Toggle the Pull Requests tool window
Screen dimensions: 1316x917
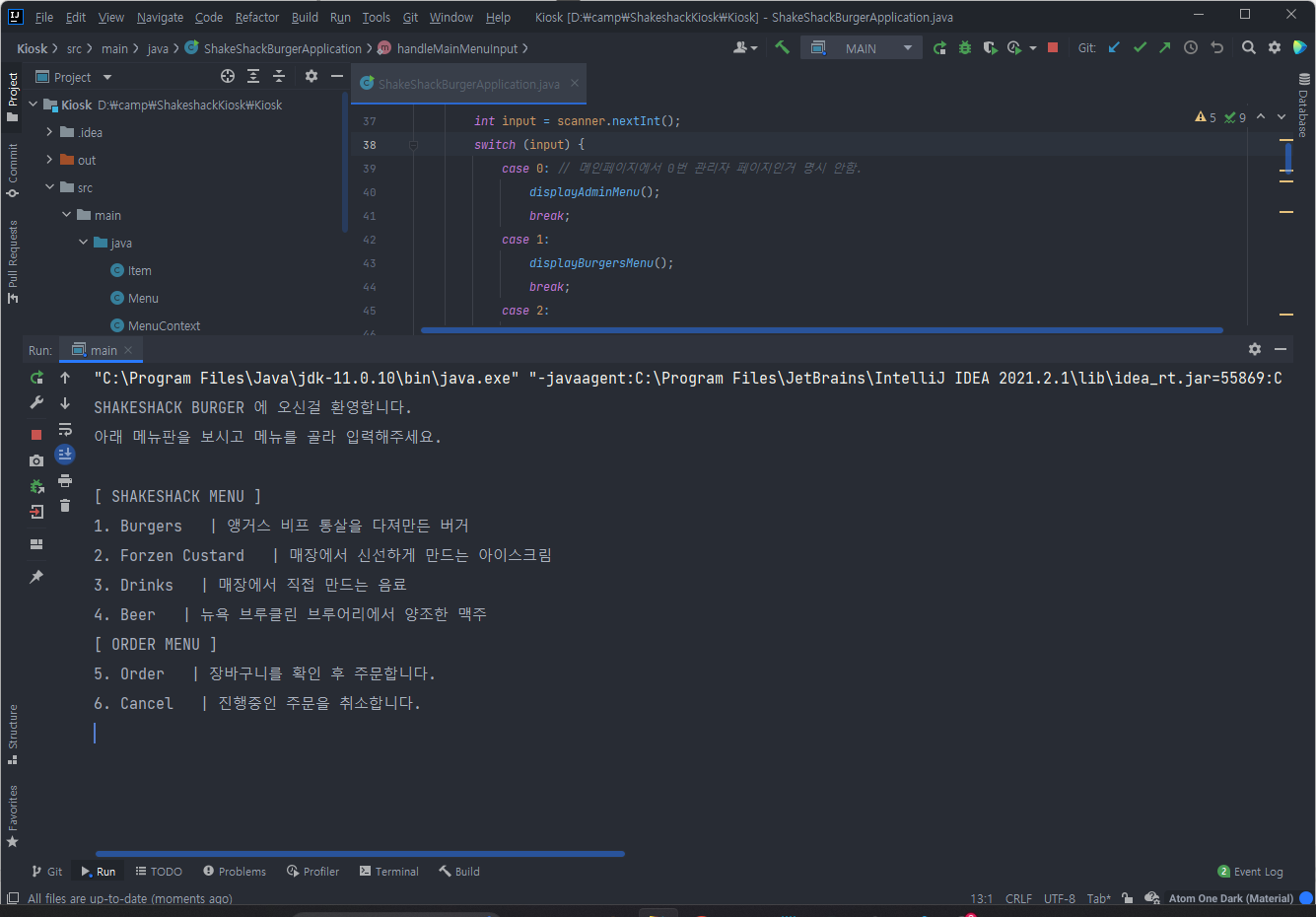pos(13,261)
